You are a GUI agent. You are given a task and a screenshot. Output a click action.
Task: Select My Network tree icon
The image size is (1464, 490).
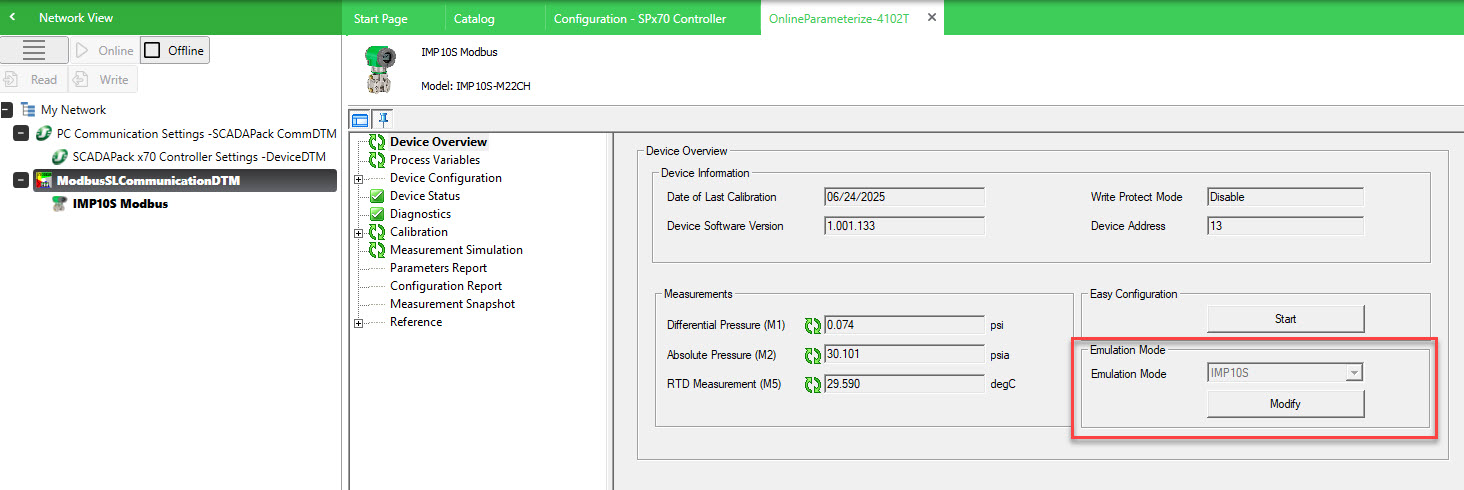(x=28, y=110)
